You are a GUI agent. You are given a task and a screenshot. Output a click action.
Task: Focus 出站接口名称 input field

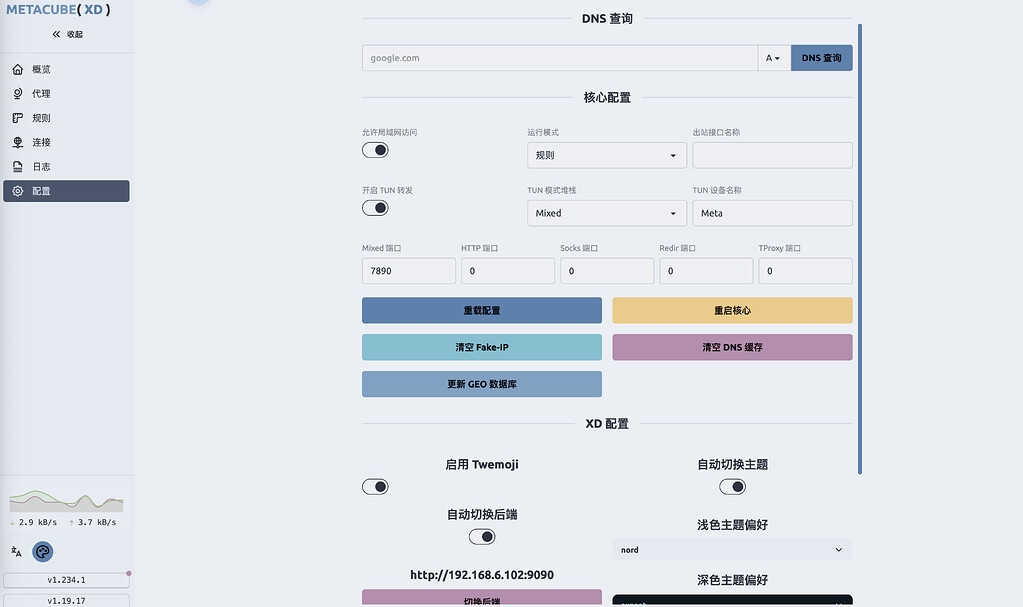pos(772,155)
